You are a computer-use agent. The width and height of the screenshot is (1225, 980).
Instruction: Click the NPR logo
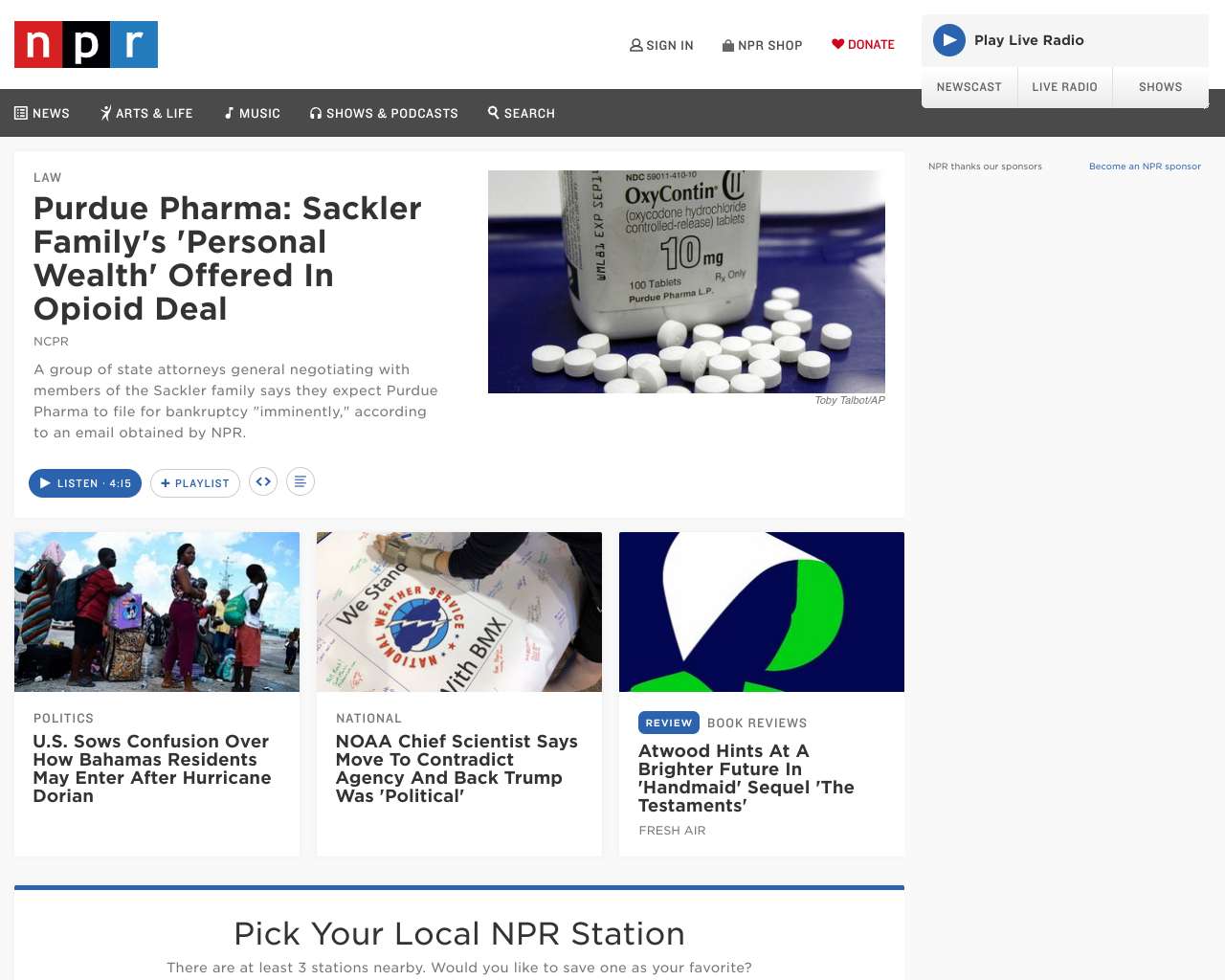tap(86, 44)
